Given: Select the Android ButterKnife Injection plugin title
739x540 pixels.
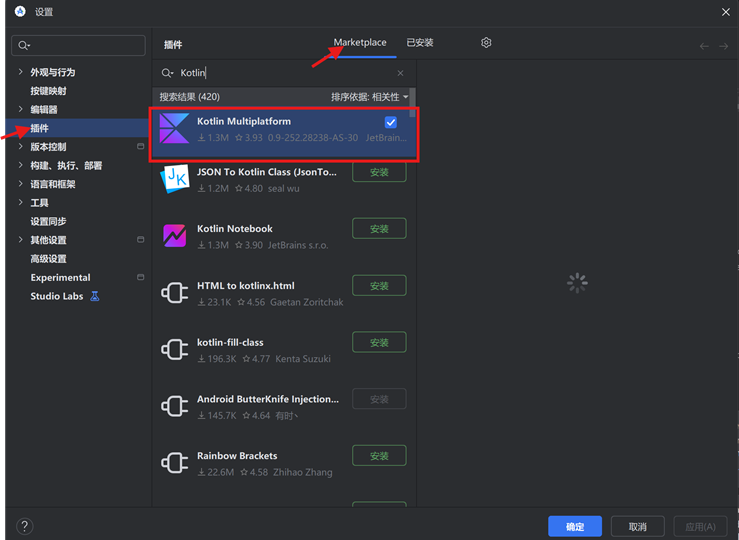Looking at the screenshot, I should tap(268, 399).
